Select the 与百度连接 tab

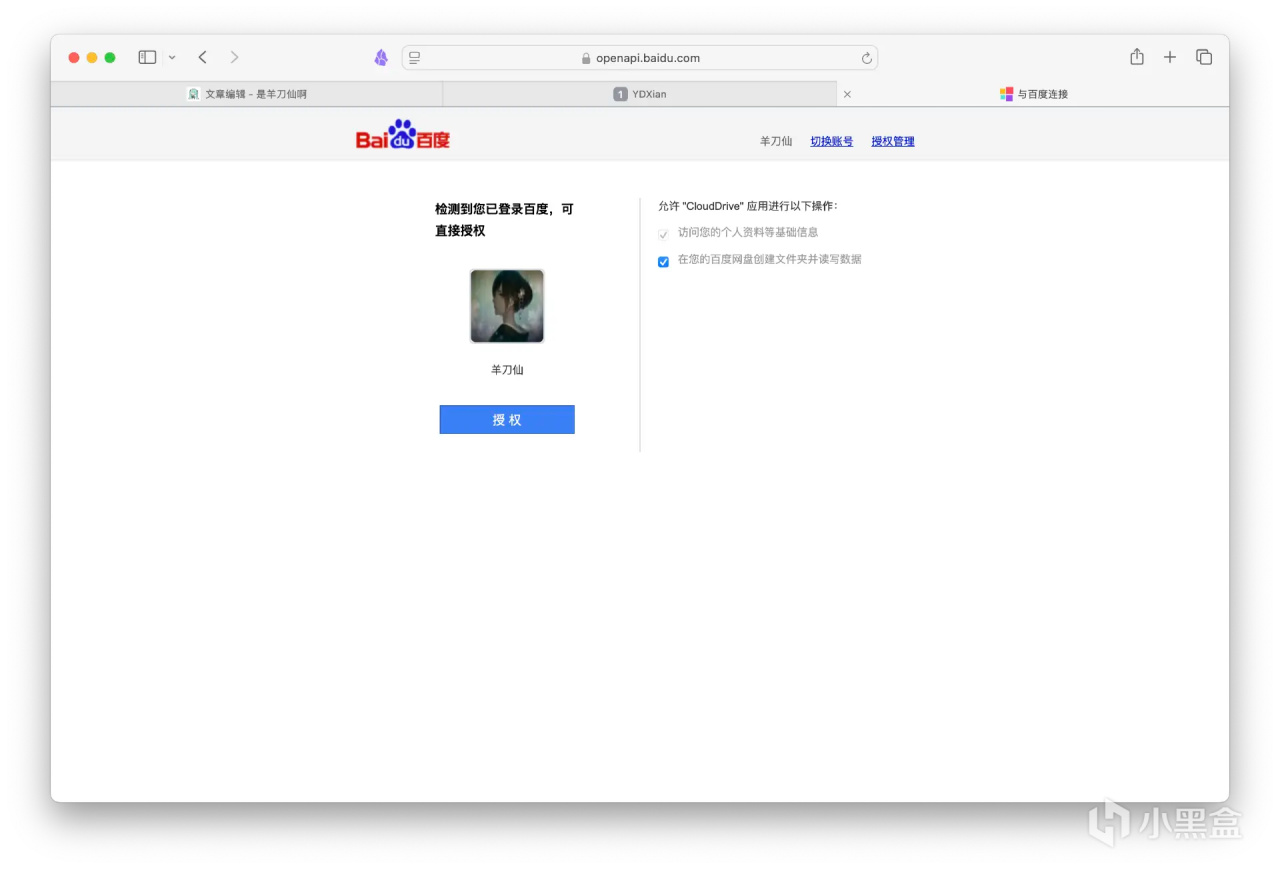[1034, 94]
